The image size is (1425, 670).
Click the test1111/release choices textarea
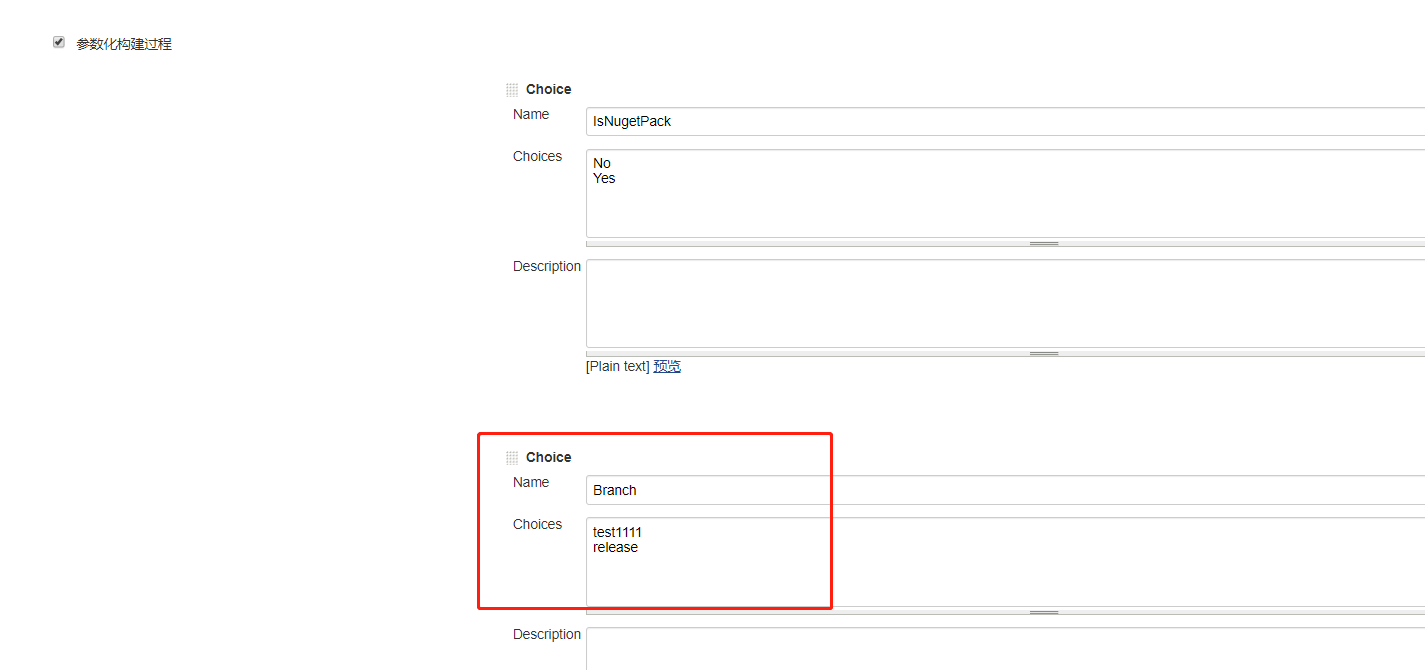coord(1005,562)
